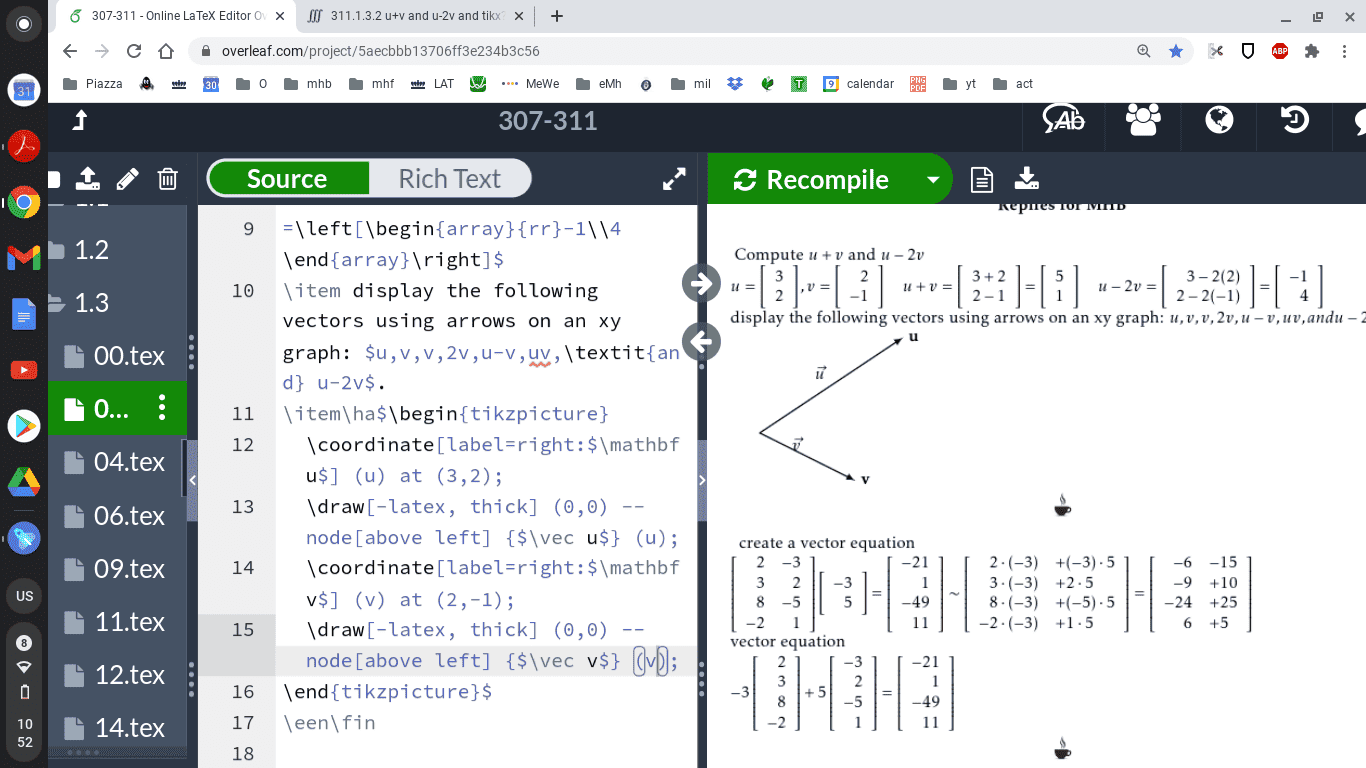Open the Chrome Extensions puzzle icon
The image size is (1366, 768).
pyautogui.click(x=1311, y=51)
